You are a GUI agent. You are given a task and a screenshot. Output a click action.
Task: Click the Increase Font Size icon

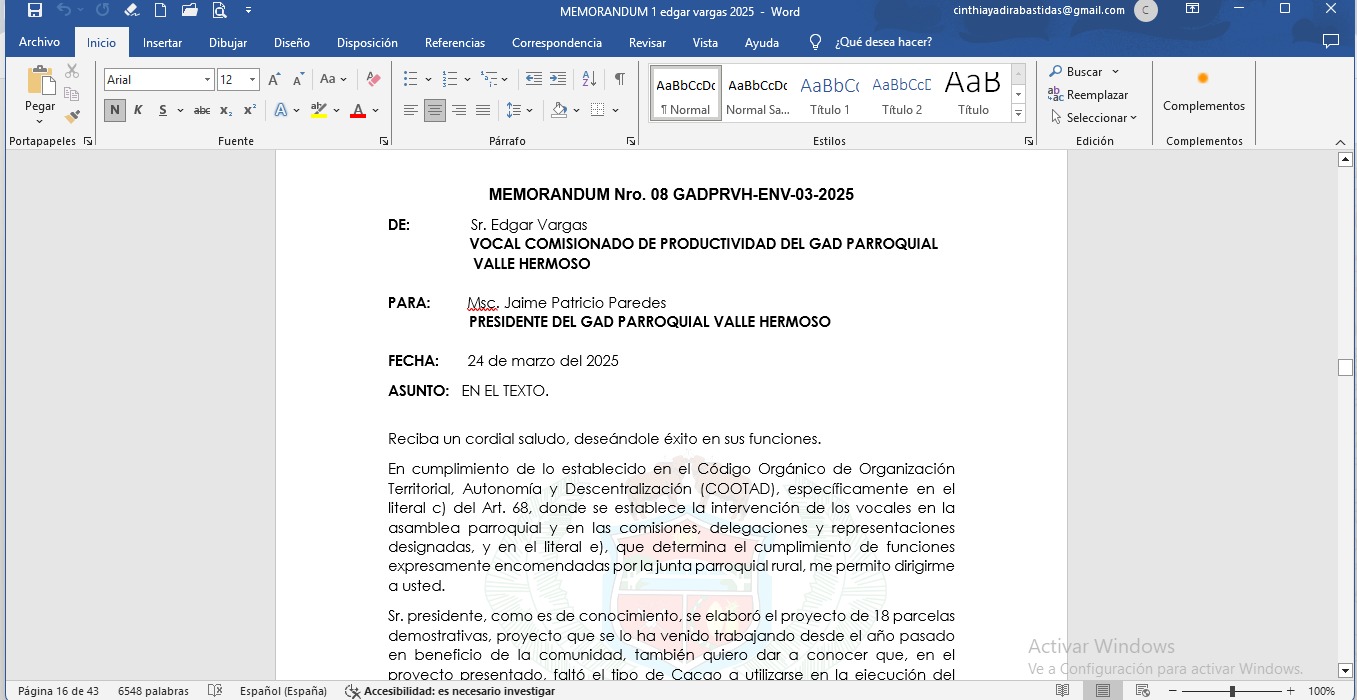click(x=274, y=80)
